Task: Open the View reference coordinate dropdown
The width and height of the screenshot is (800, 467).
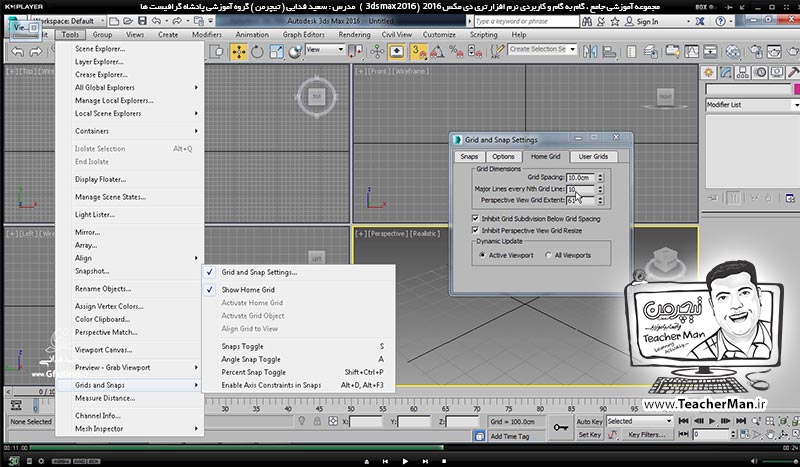Action: tap(325, 50)
